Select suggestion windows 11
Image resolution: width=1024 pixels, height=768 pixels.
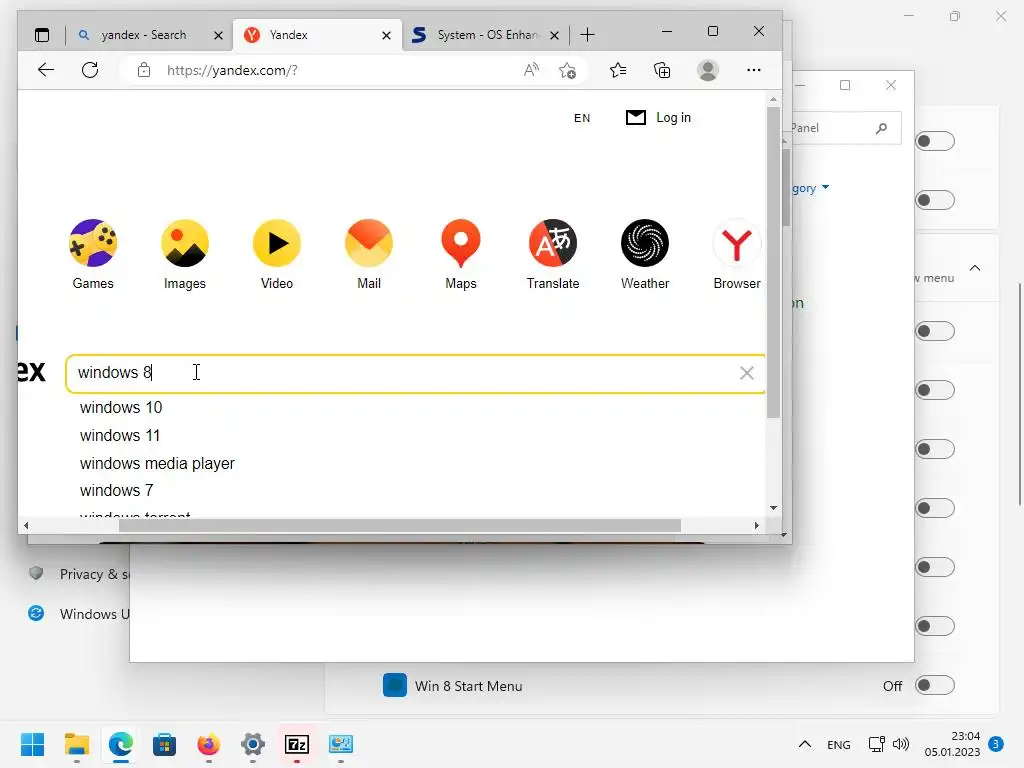(x=120, y=436)
